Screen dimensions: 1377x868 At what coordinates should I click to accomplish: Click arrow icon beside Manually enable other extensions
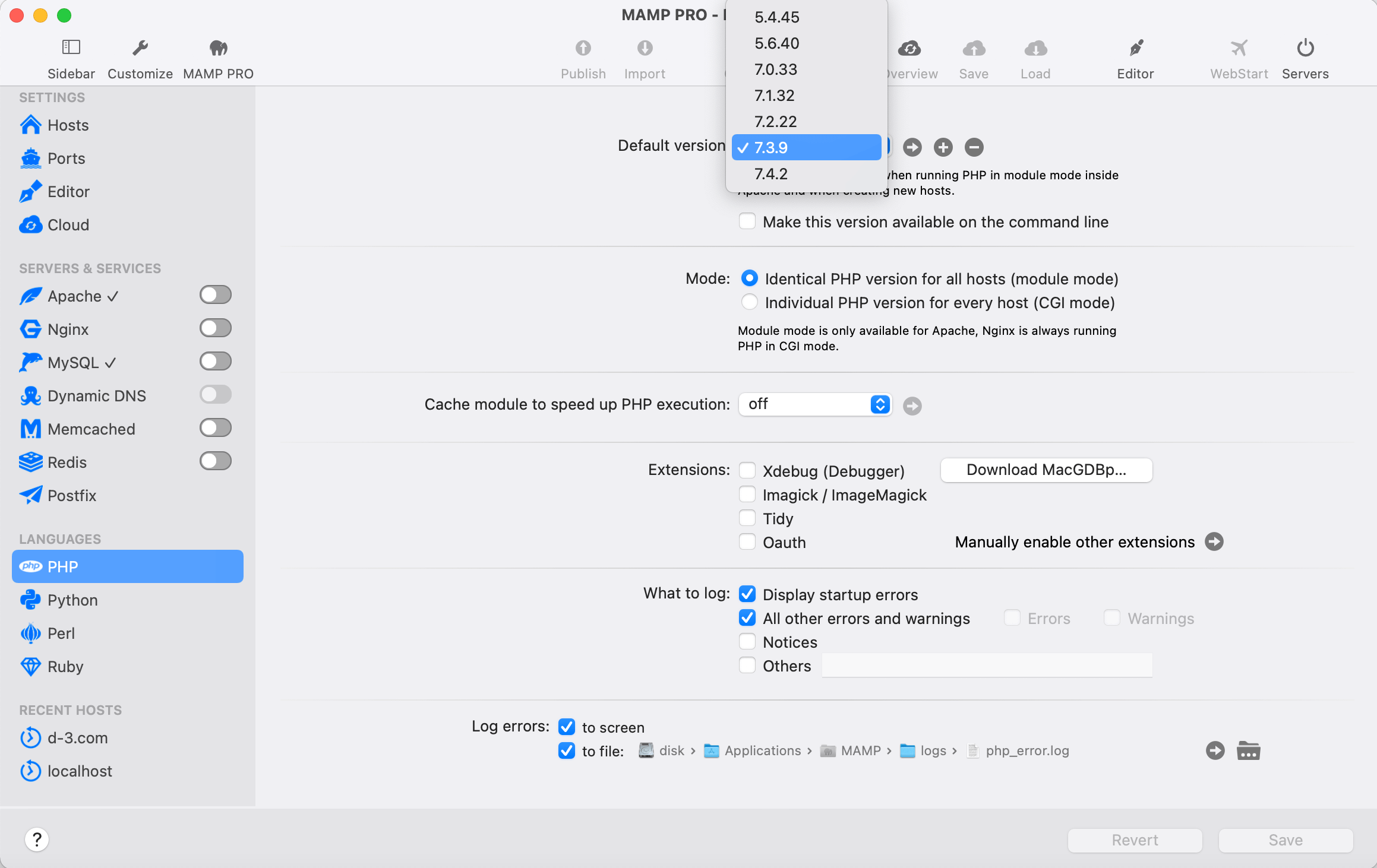(1214, 541)
